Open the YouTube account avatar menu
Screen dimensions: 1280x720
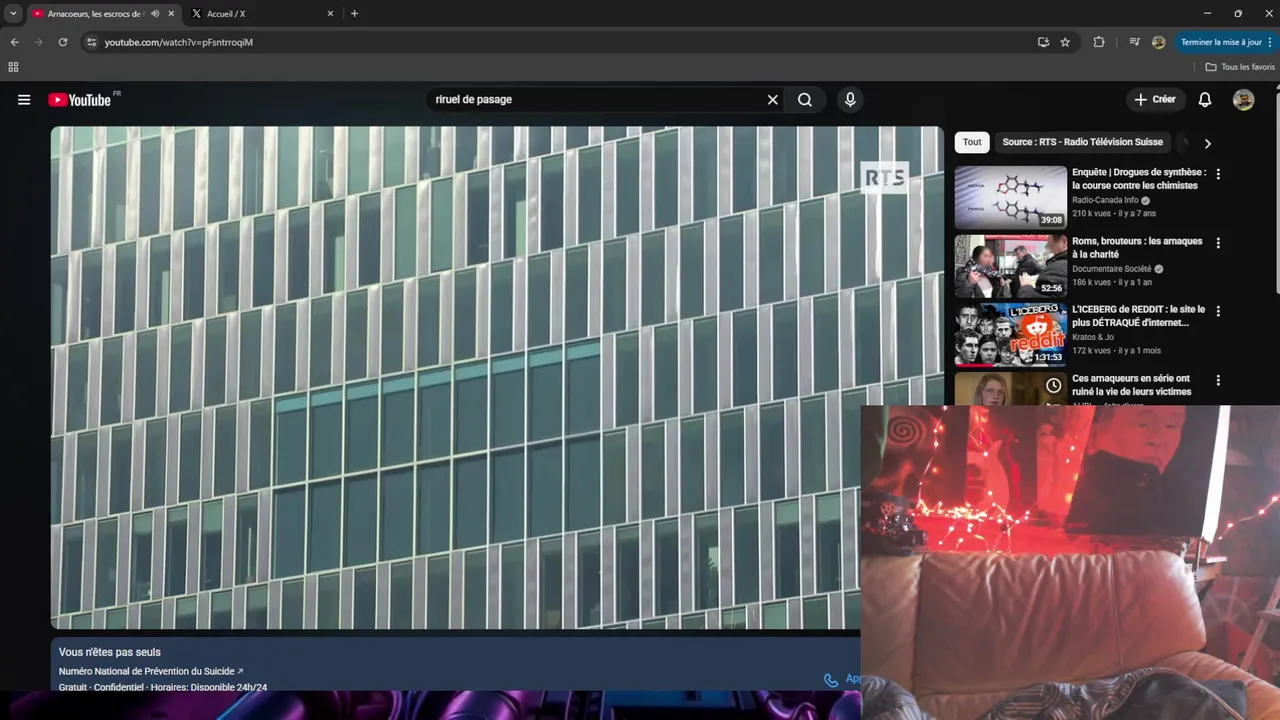tap(1243, 100)
